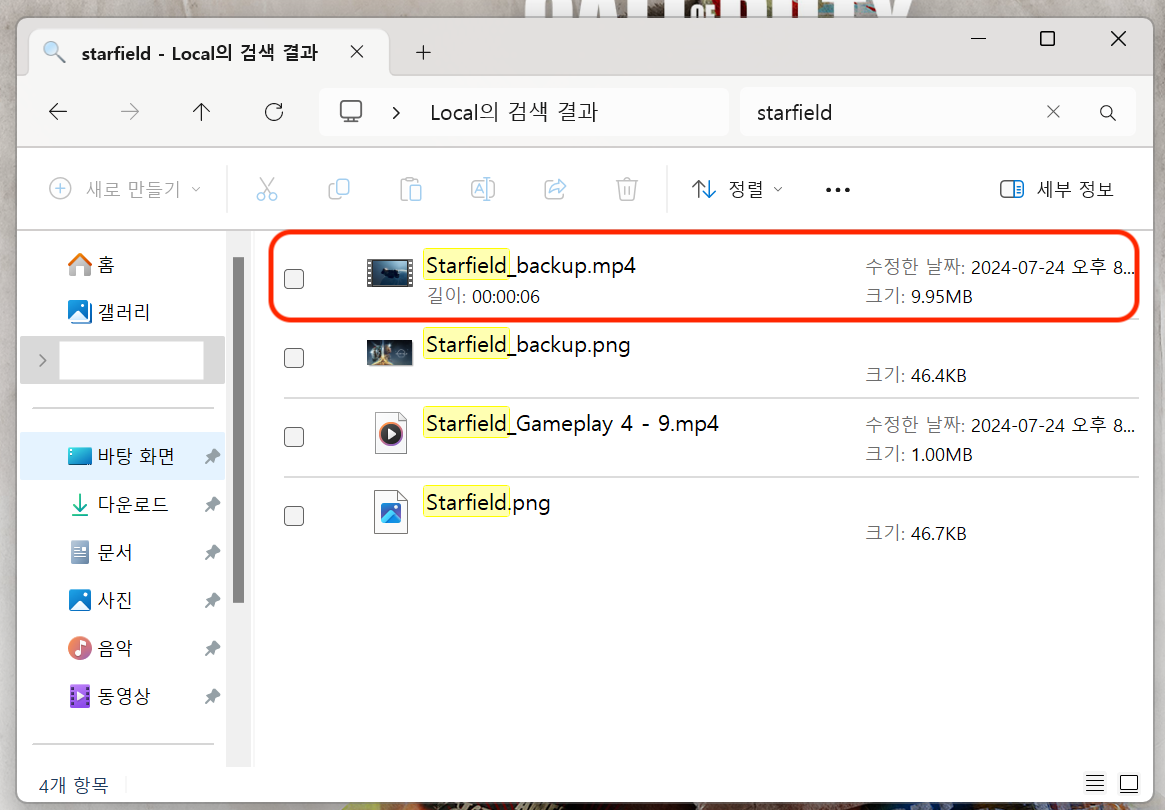Clear the starfield search text
1165x810 pixels.
pos(1053,112)
